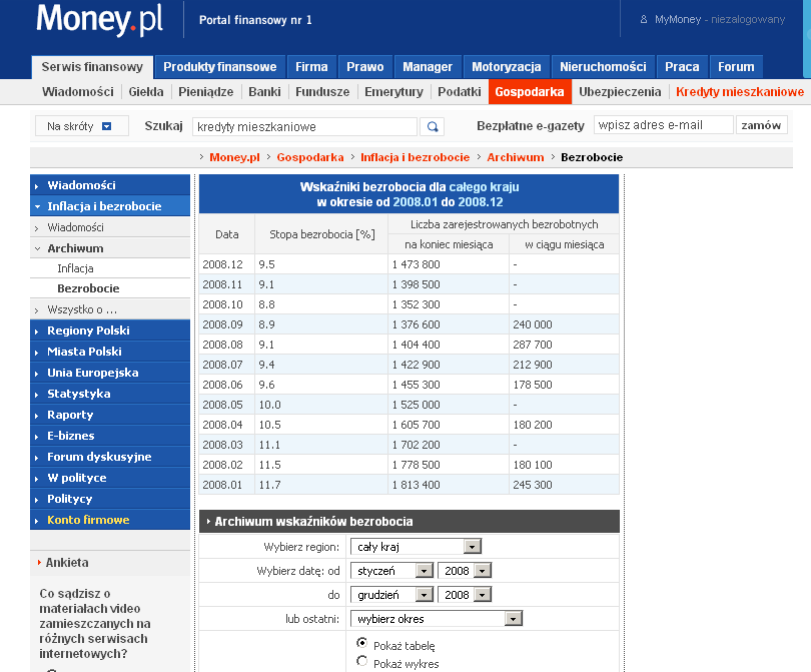Select the Gospodarka submenu item
This screenshot has width=811, height=672.
[530, 92]
